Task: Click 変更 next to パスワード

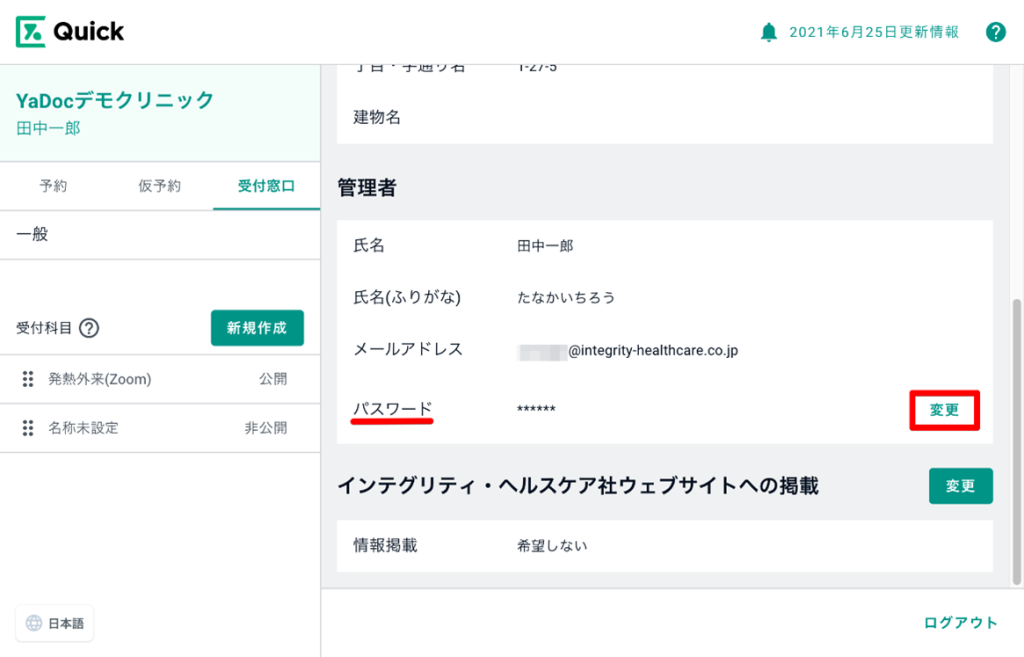Action: click(944, 410)
